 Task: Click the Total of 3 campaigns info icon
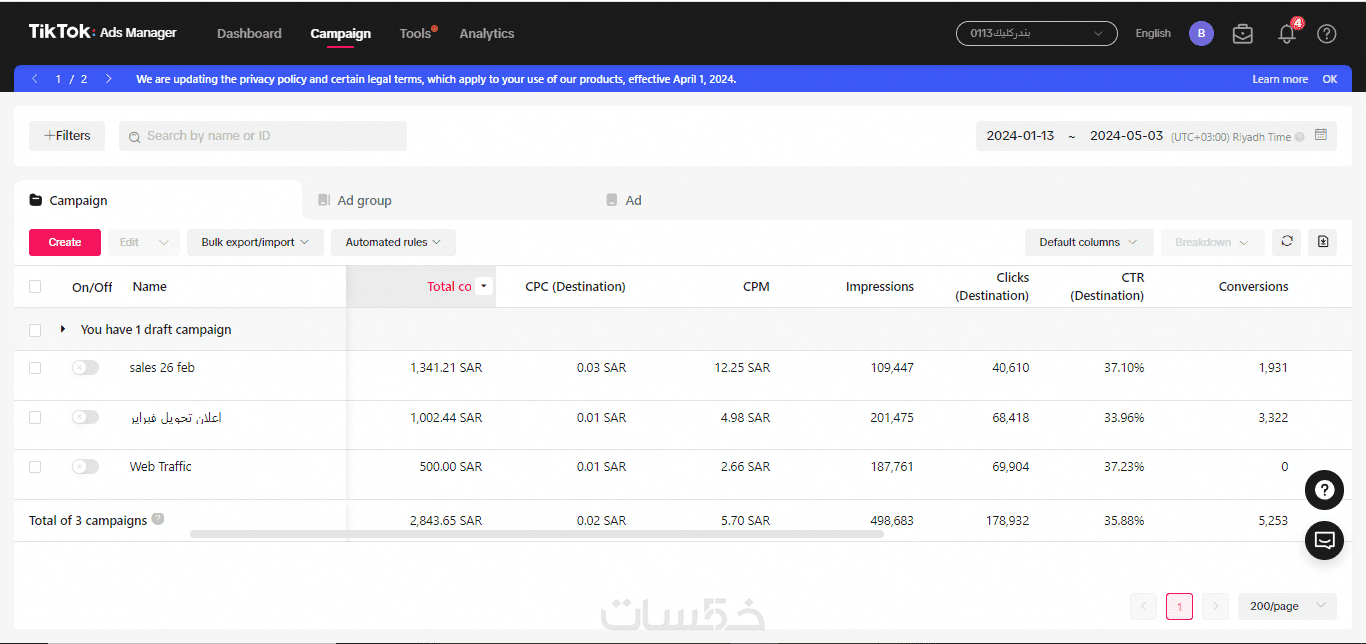(157, 519)
